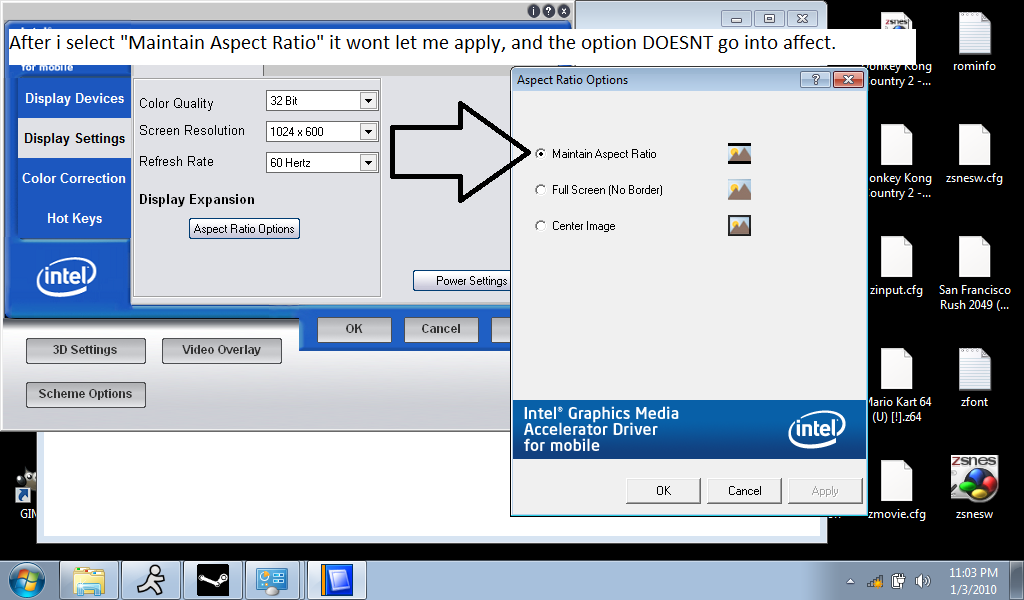Open the Windows Start menu
The width and height of the screenshot is (1024, 600).
pyautogui.click(x=27, y=580)
